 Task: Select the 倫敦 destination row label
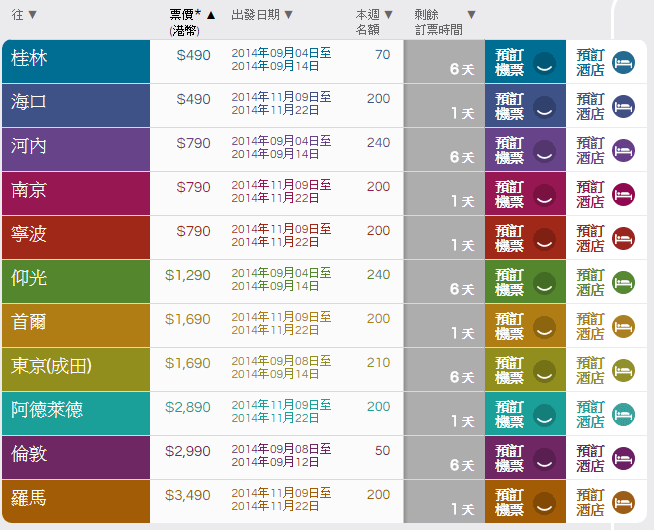(x=30, y=454)
